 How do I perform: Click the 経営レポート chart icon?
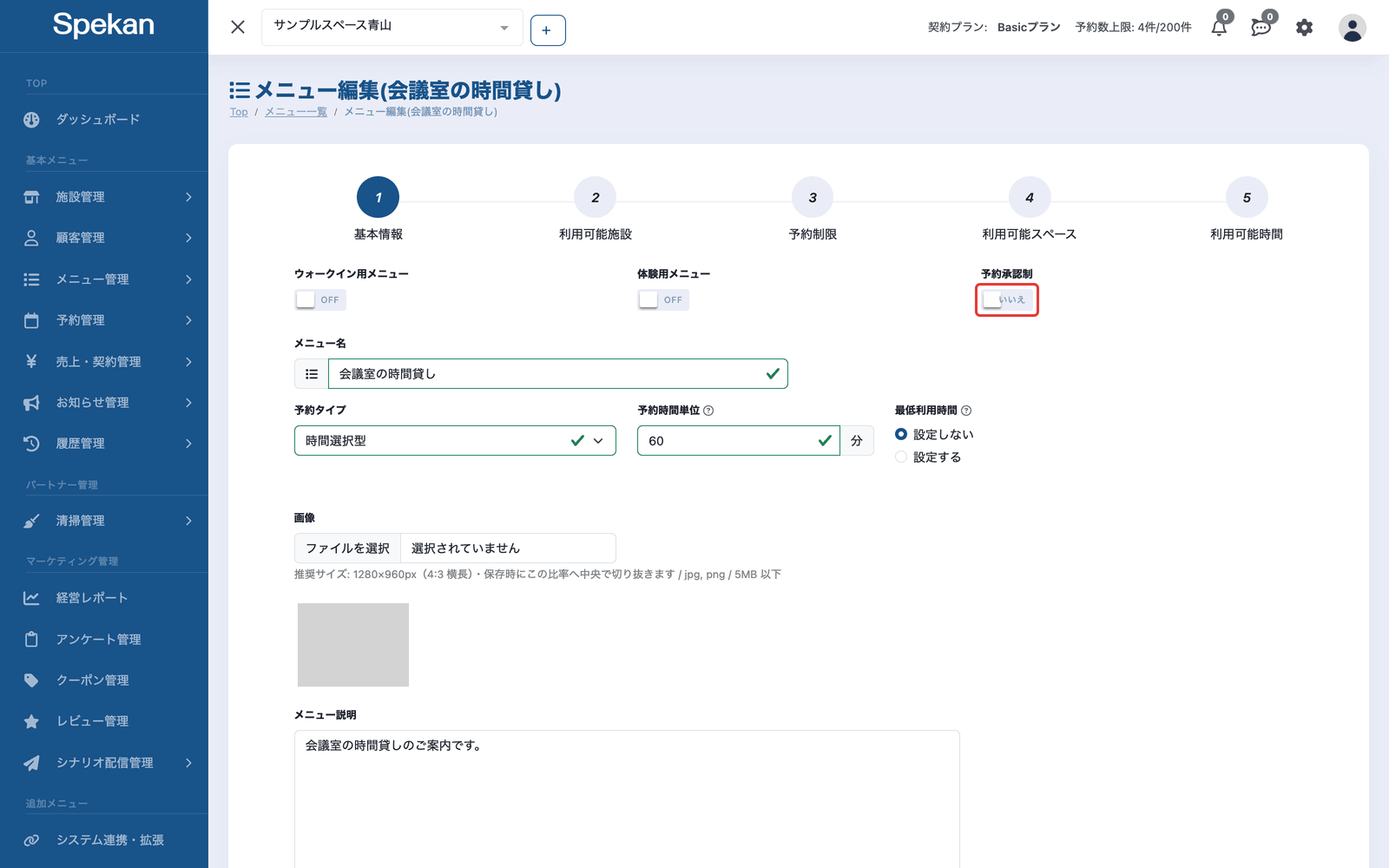point(31,598)
